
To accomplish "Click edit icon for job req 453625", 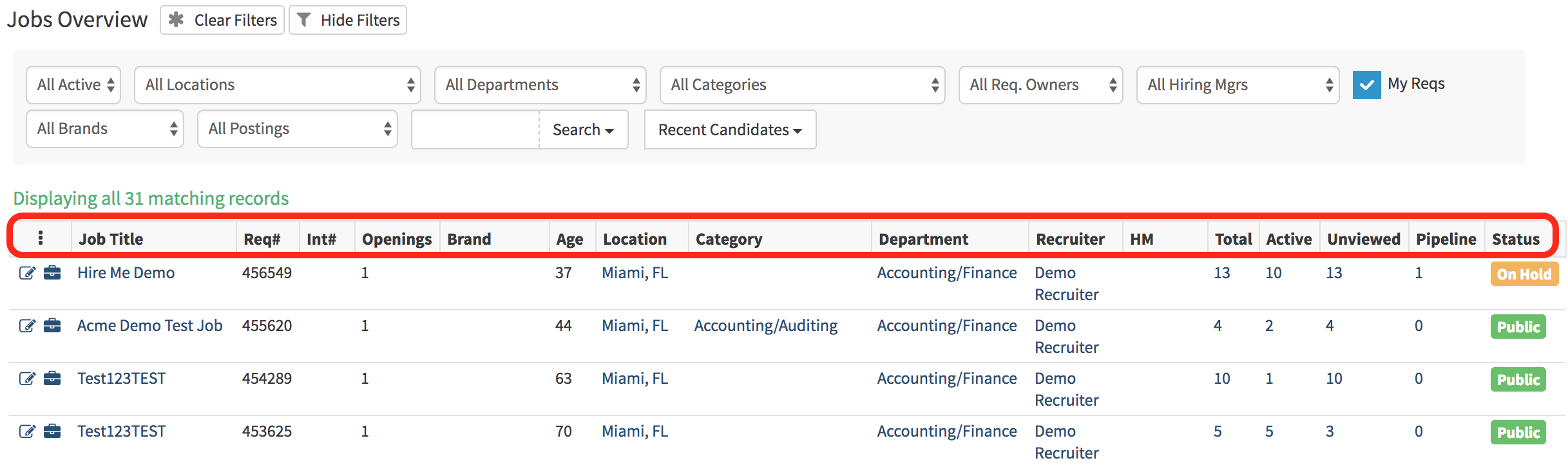I will [x=26, y=432].
